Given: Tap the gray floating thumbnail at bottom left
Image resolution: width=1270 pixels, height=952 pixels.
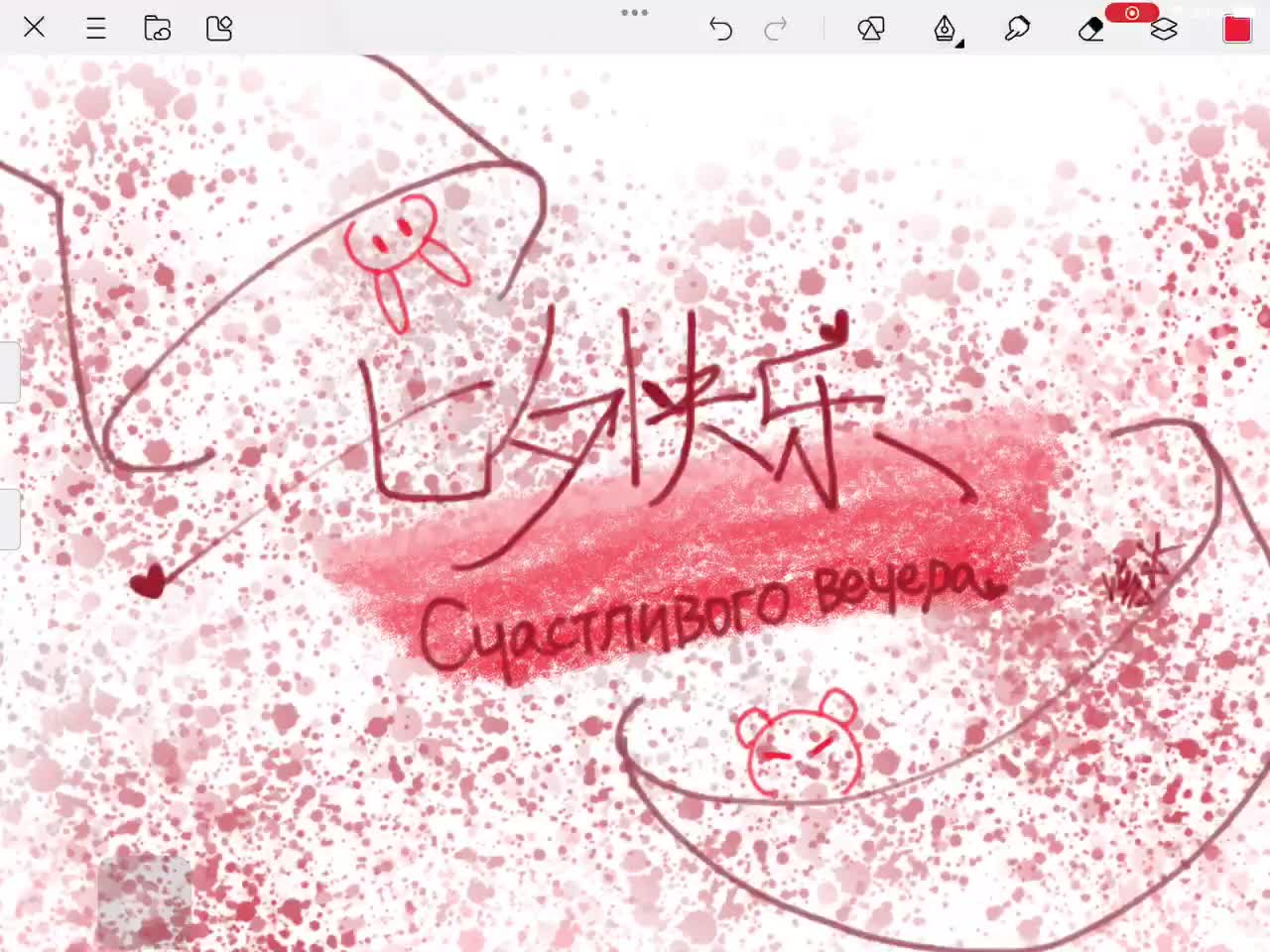Looking at the screenshot, I should [144, 902].
